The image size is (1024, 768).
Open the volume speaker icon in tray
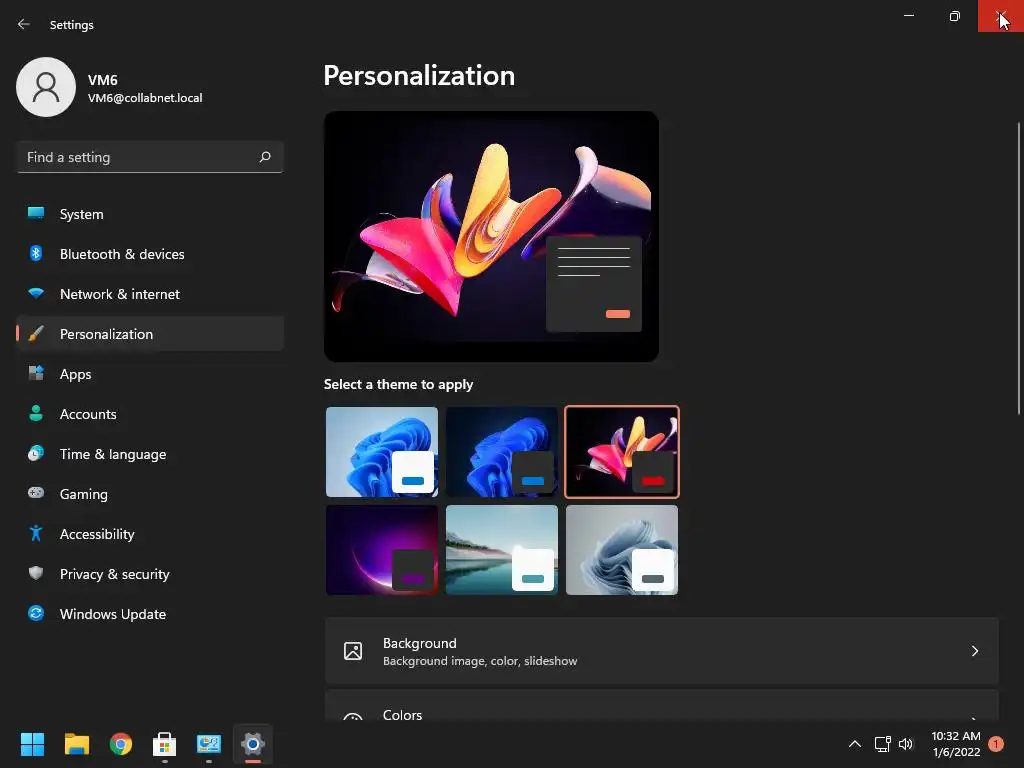pyautogui.click(x=906, y=744)
